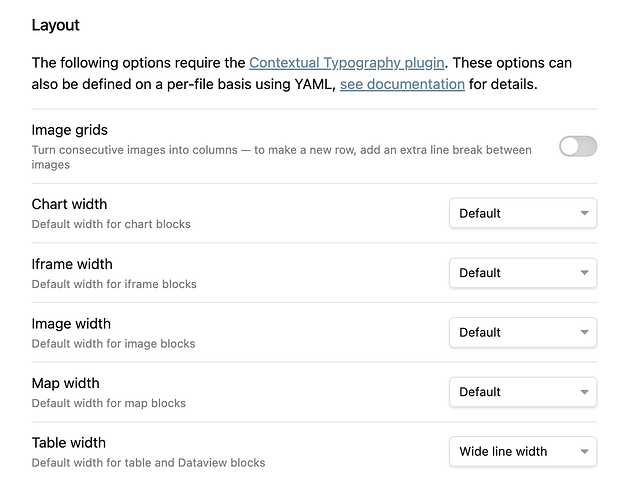Open the Contextual Typography plugin link
Image resolution: width=622 pixels, height=500 pixels.
pyautogui.click(x=346, y=62)
